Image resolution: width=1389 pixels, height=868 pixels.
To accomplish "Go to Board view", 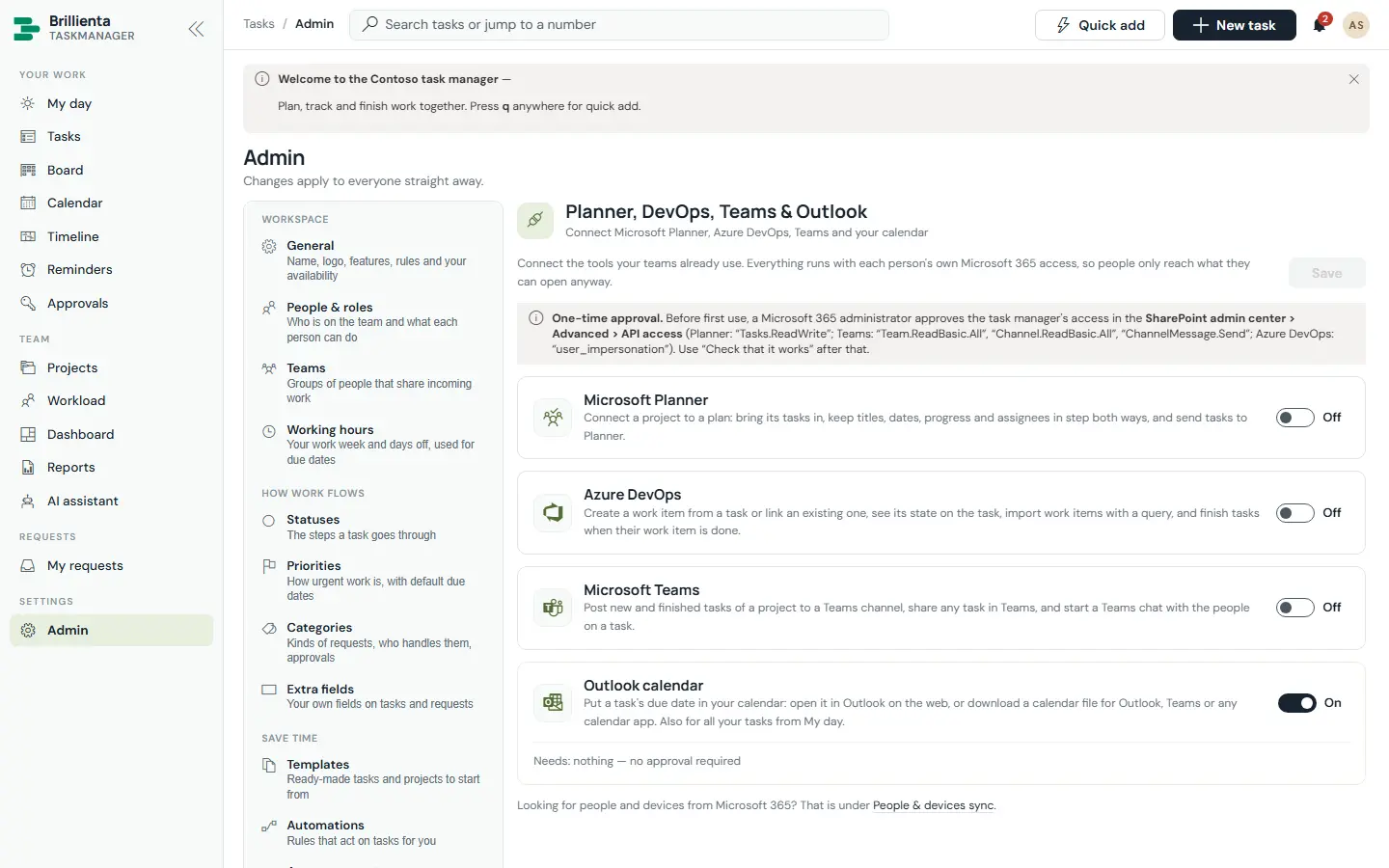I will pyautogui.click(x=112, y=170).
